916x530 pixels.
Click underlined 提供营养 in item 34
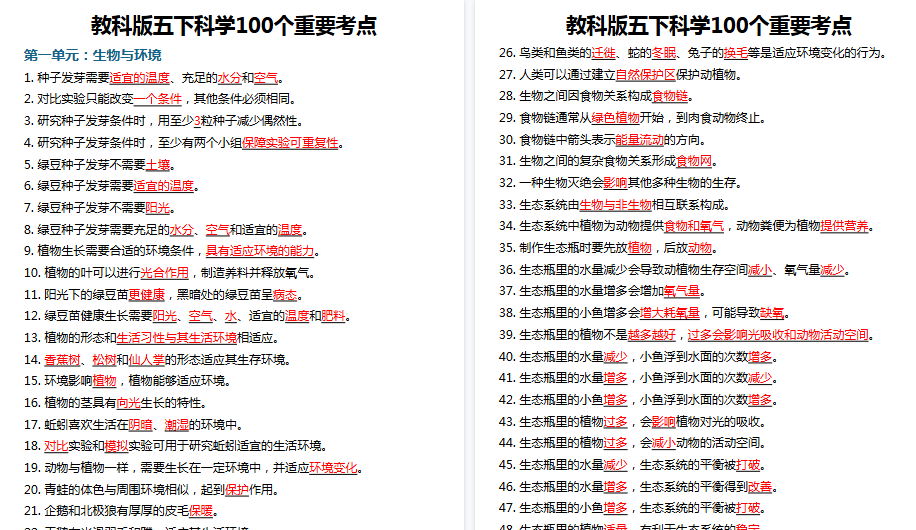point(845,226)
